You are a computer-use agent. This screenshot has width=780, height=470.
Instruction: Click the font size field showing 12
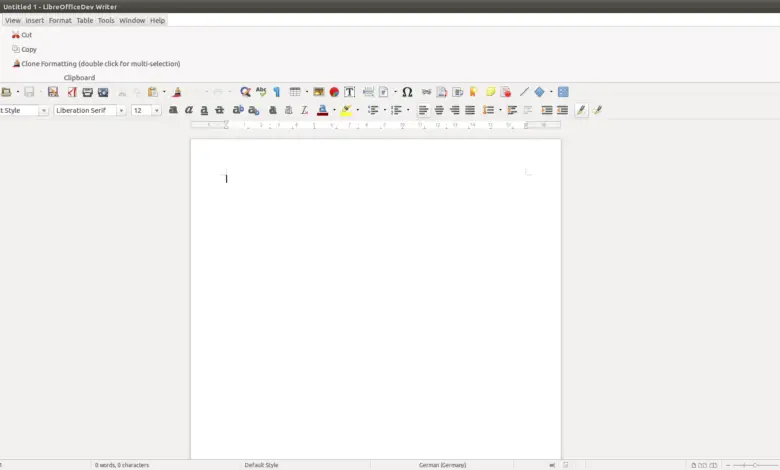pos(141,110)
